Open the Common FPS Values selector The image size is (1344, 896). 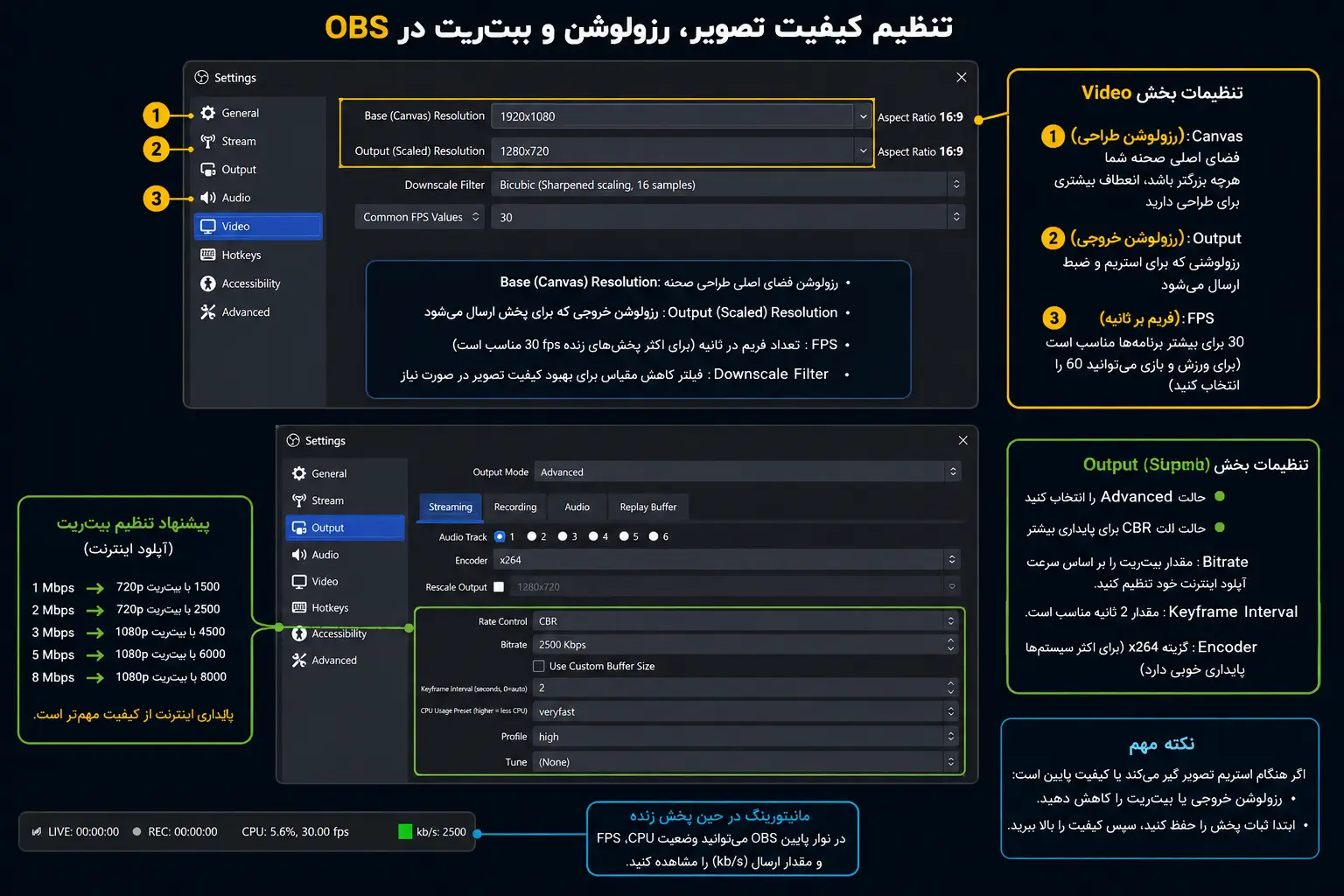[x=419, y=217]
